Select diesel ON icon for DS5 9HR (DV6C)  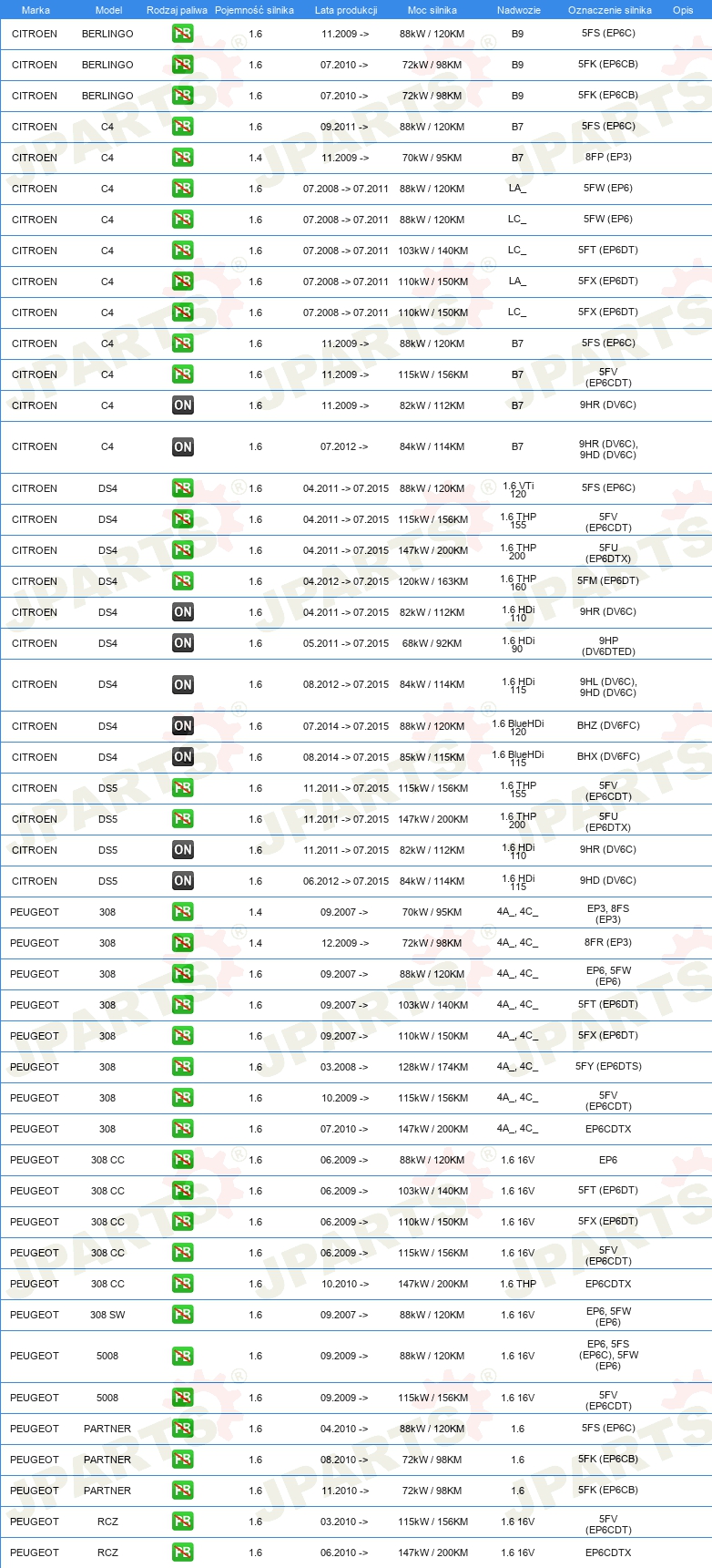coord(183,850)
